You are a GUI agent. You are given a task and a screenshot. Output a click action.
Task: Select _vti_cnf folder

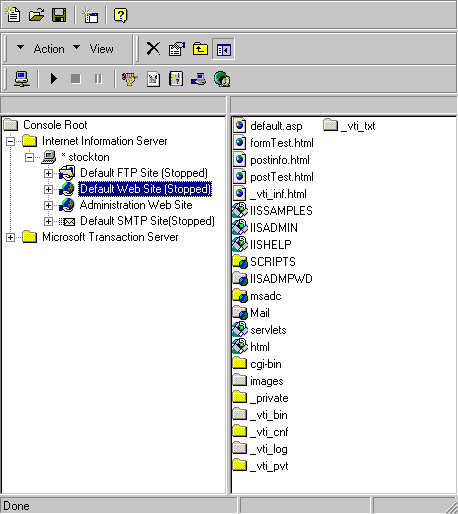click(269, 432)
